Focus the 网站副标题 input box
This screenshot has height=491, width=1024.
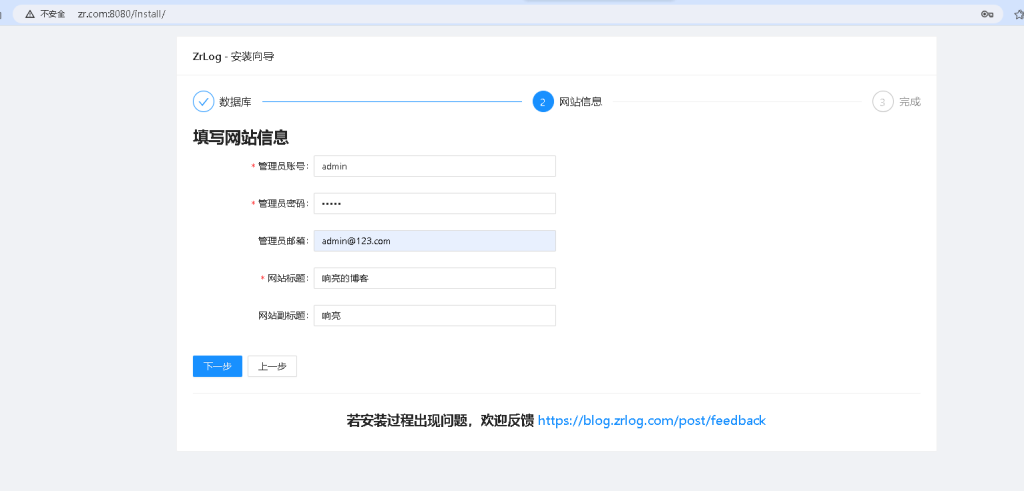coord(434,315)
